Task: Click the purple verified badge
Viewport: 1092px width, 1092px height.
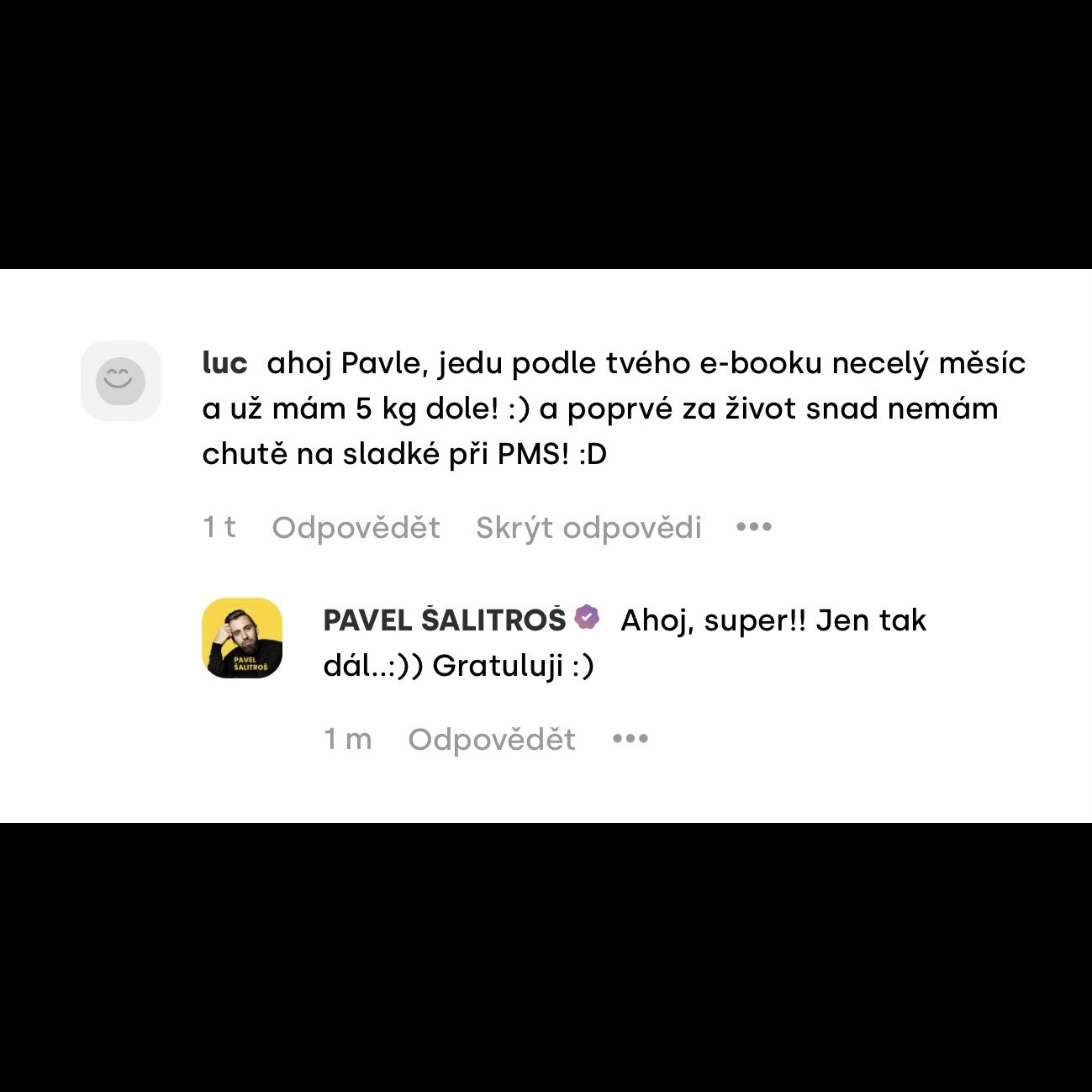Action: (587, 618)
